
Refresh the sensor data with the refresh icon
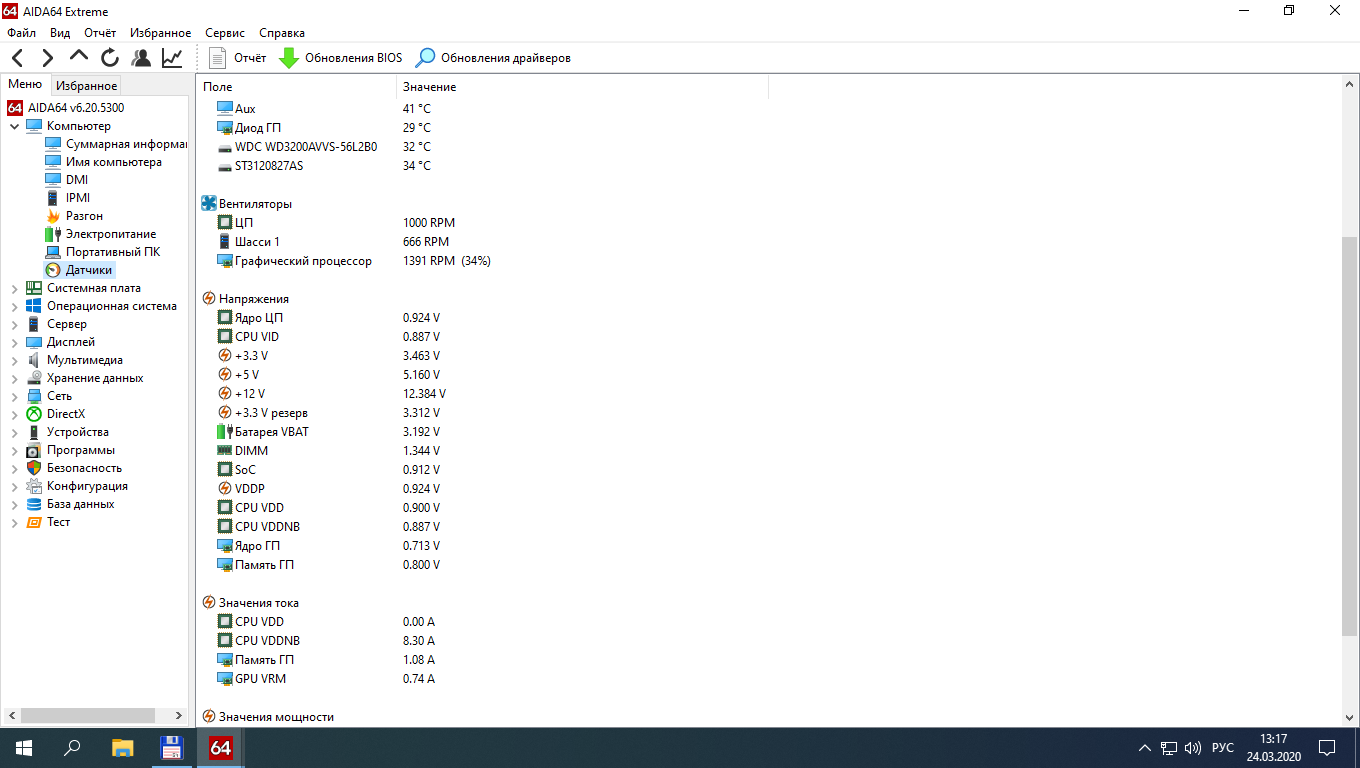pyautogui.click(x=110, y=58)
